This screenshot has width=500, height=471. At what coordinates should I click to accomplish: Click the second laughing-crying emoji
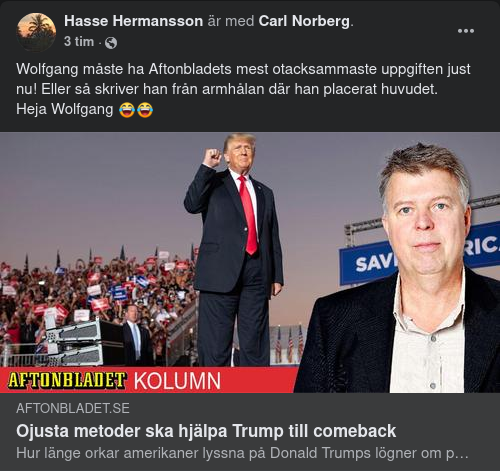[x=145, y=110]
